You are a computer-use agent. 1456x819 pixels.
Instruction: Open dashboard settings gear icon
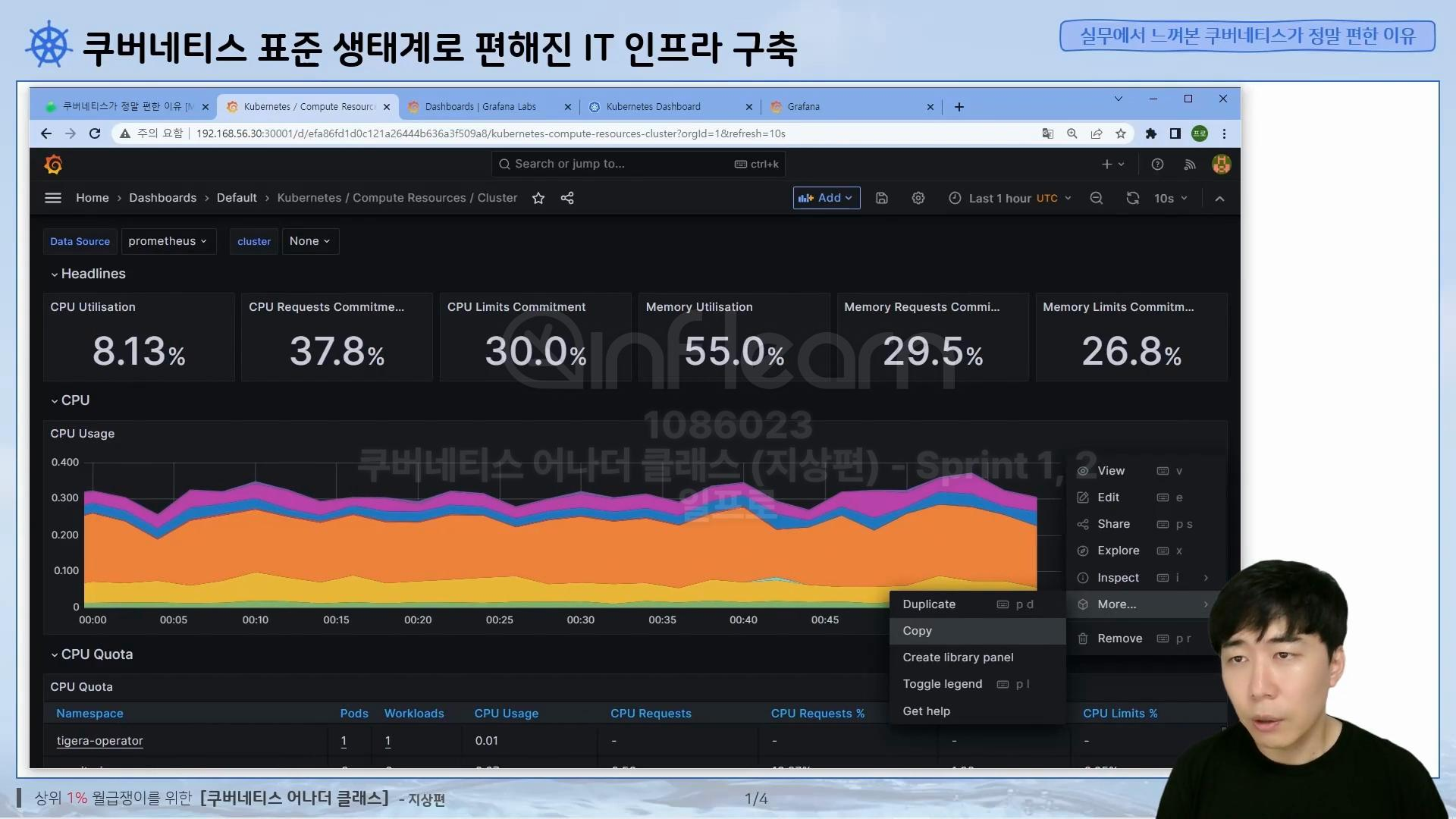(918, 198)
